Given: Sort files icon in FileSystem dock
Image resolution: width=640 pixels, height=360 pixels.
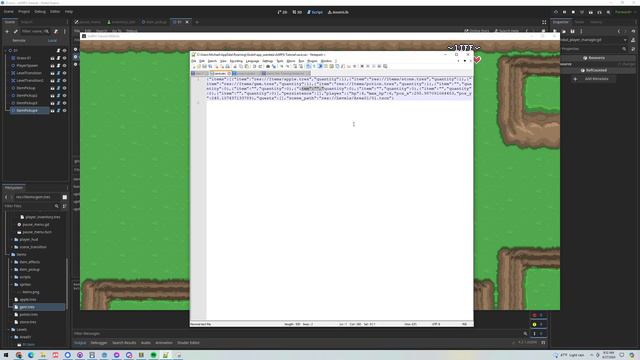Looking at the screenshot, I should point(64,206).
